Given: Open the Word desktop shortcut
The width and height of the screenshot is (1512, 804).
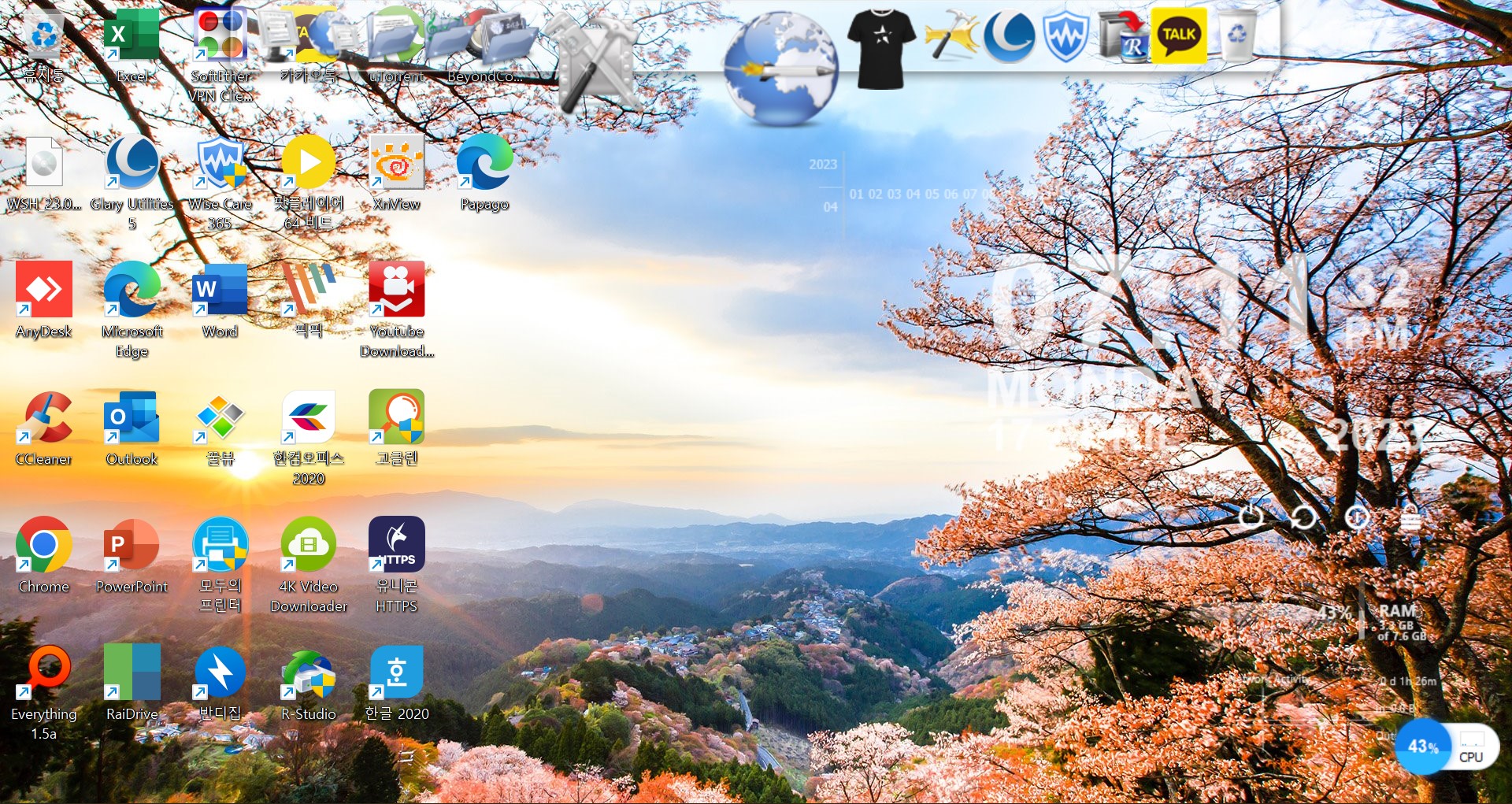Looking at the screenshot, I should (x=220, y=301).
